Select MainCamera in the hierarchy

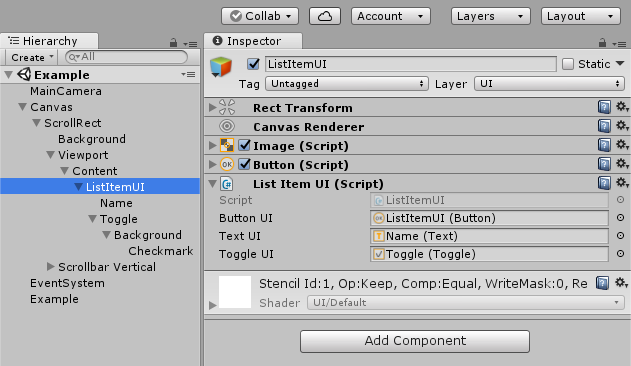tap(66, 91)
